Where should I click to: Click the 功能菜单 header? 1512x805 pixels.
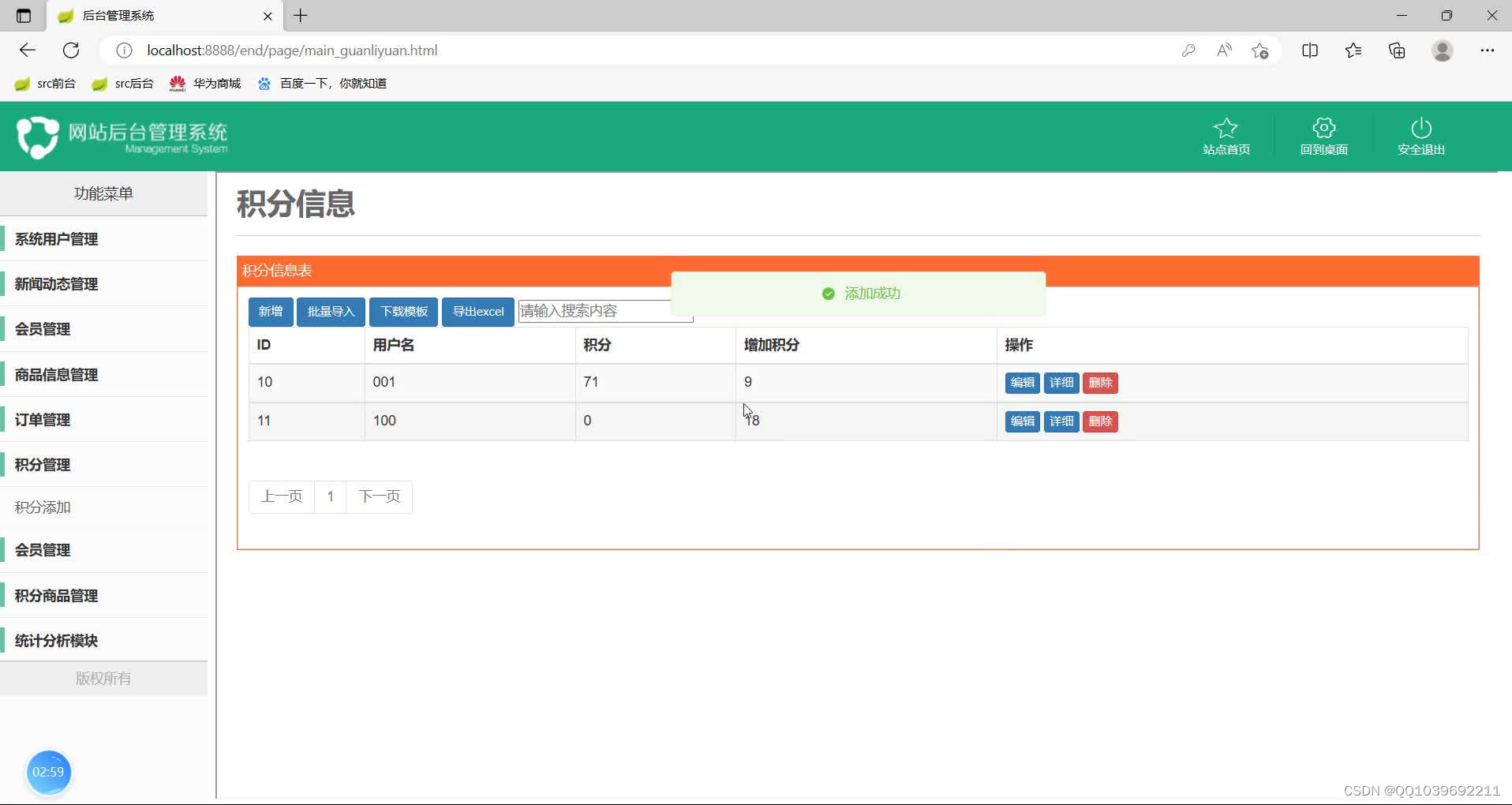[103, 193]
